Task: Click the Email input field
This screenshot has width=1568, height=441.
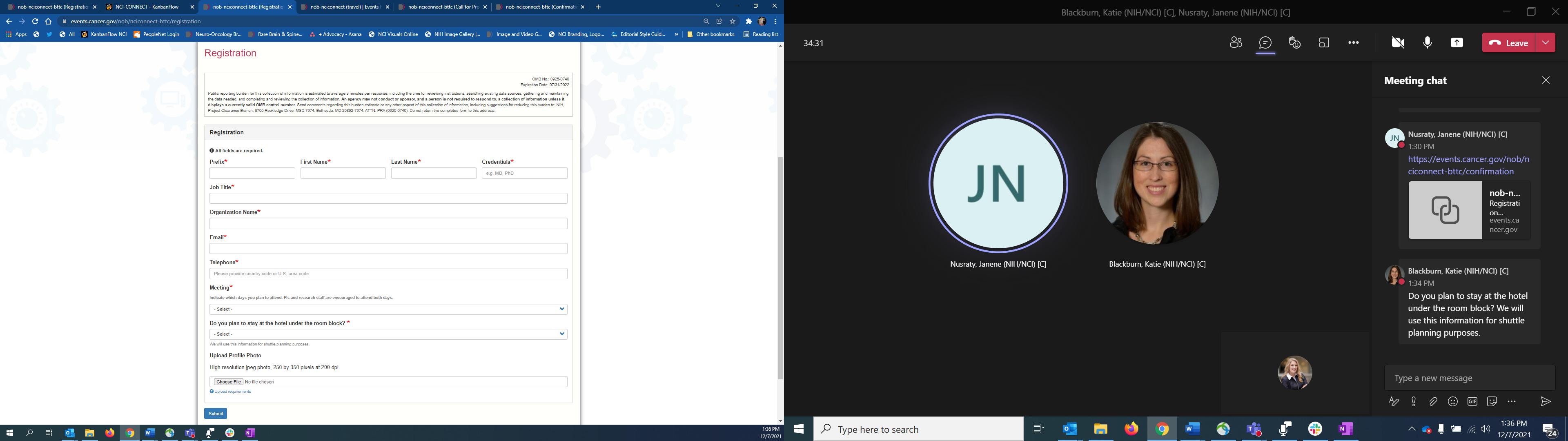Action: point(388,249)
